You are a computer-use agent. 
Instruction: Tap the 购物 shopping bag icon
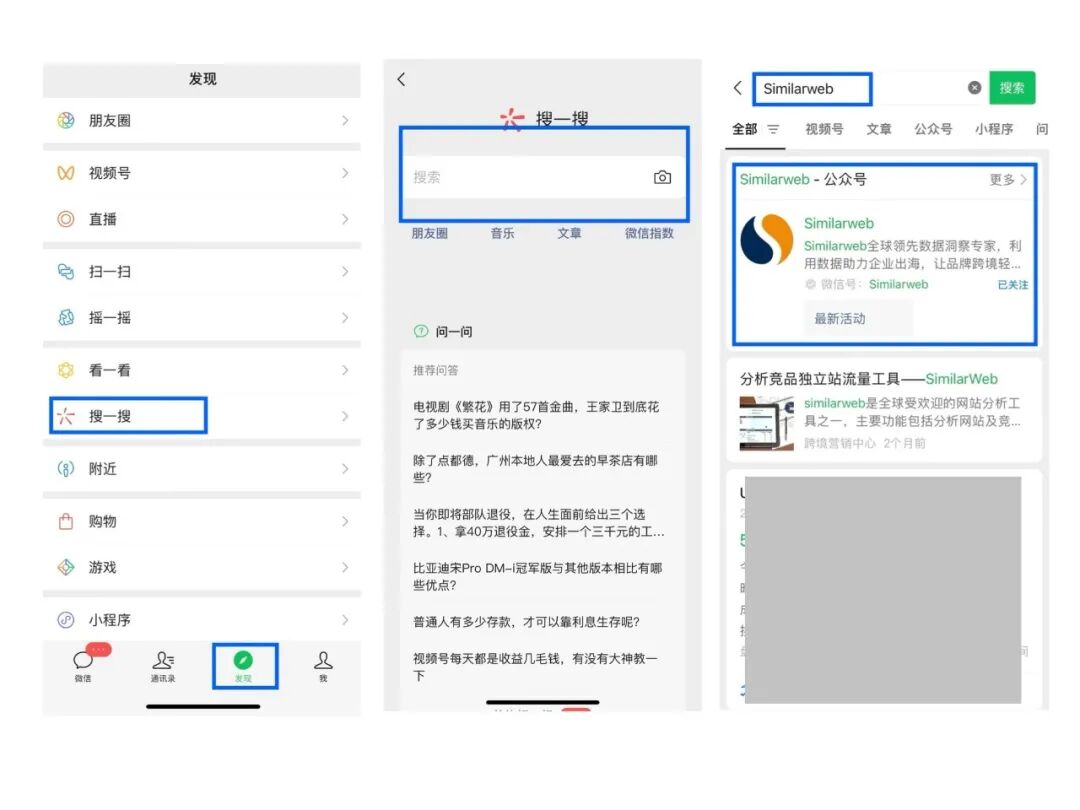click(x=65, y=521)
